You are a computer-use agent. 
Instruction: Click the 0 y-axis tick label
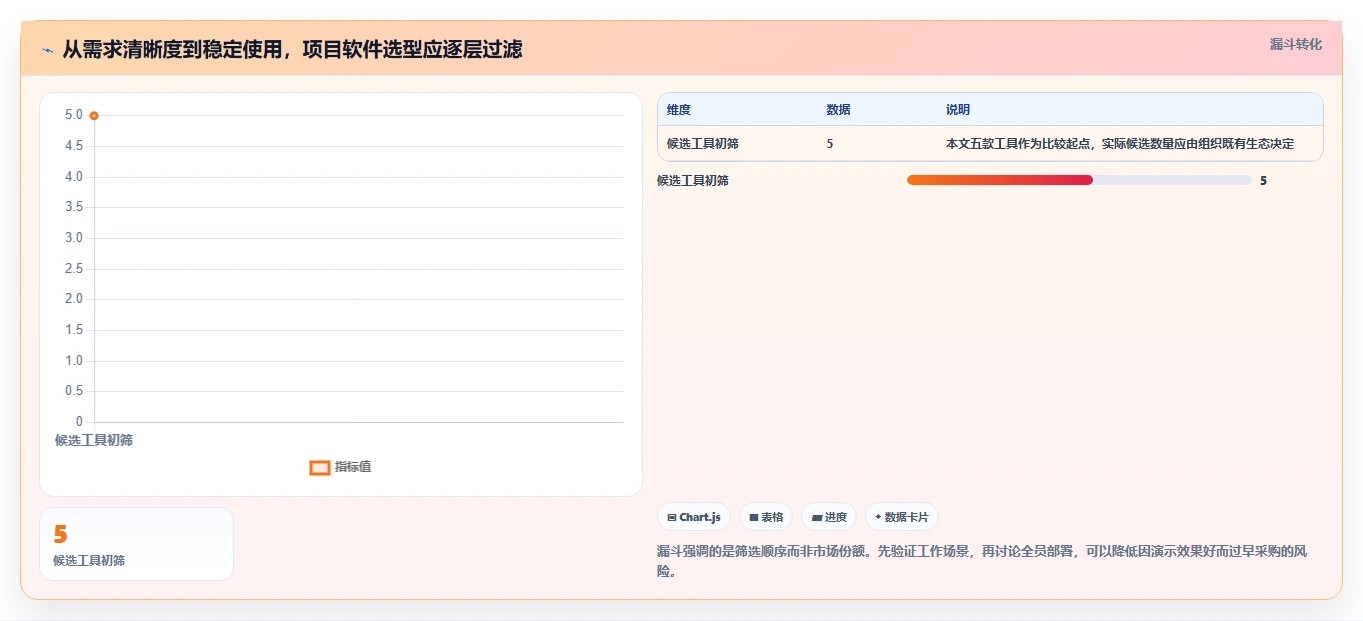click(79, 422)
